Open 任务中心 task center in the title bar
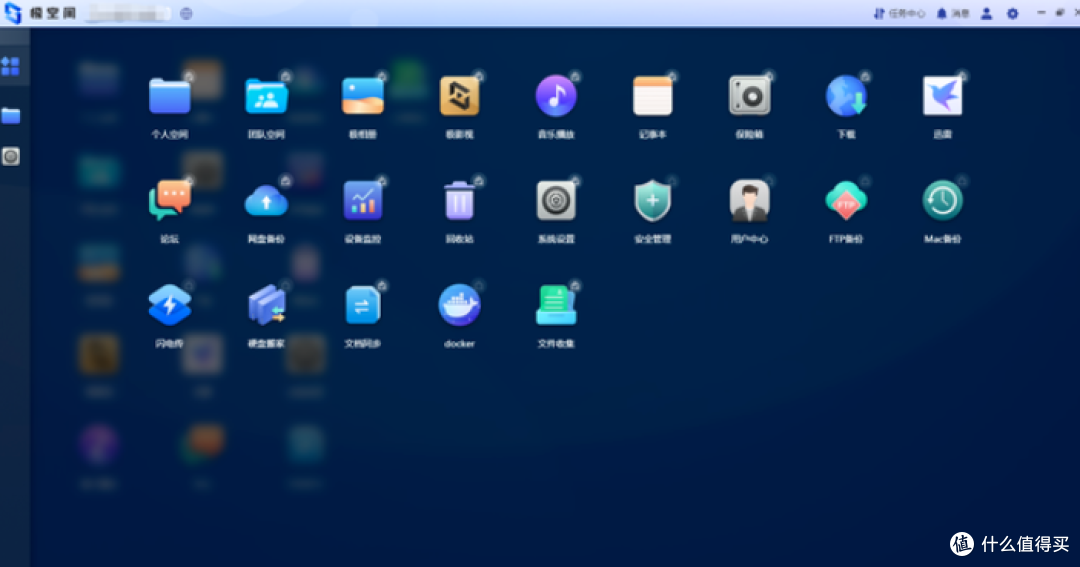The image size is (1080, 567). (900, 14)
